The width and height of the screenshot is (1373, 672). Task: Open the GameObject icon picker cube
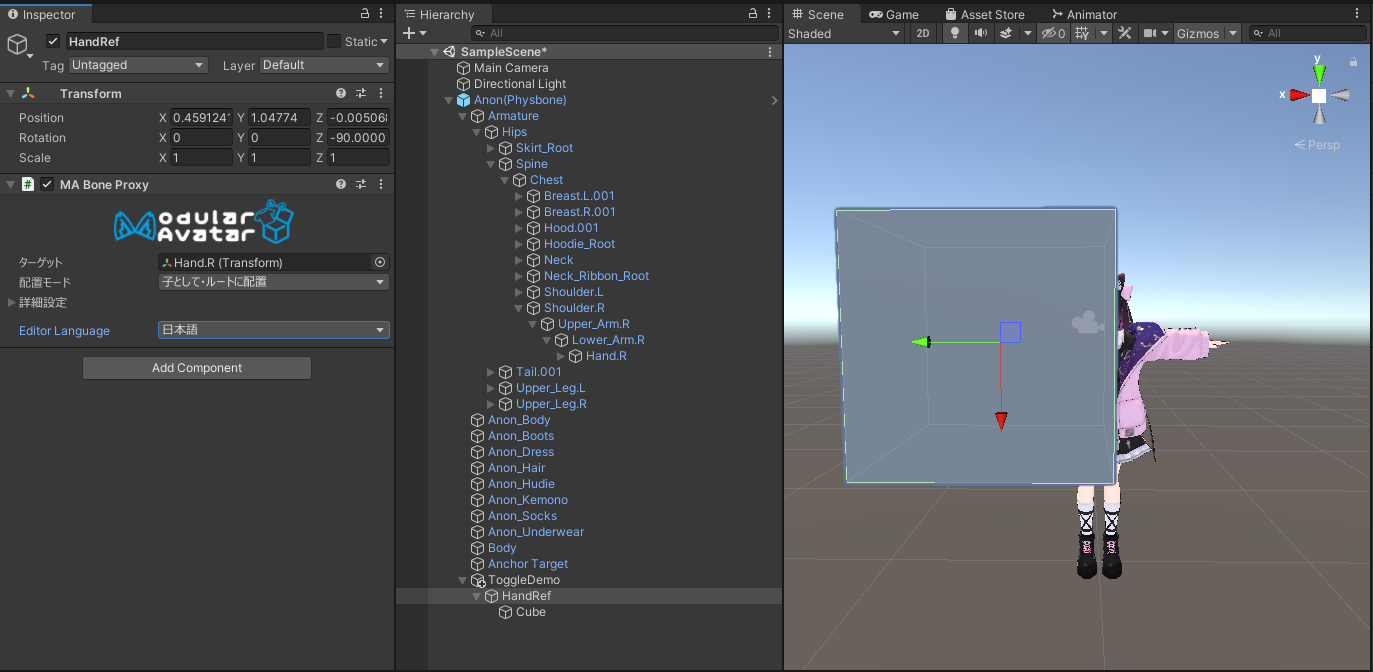(18, 46)
